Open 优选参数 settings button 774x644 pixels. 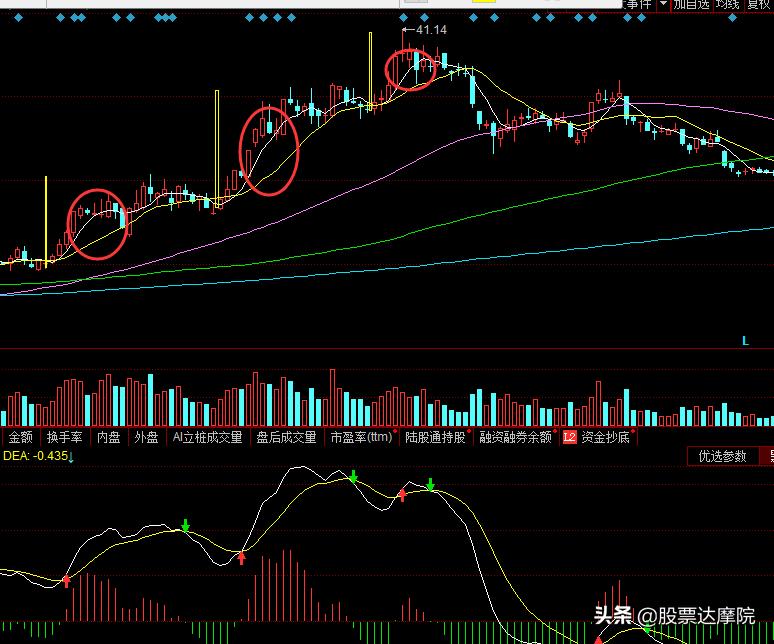tap(722, 456)
